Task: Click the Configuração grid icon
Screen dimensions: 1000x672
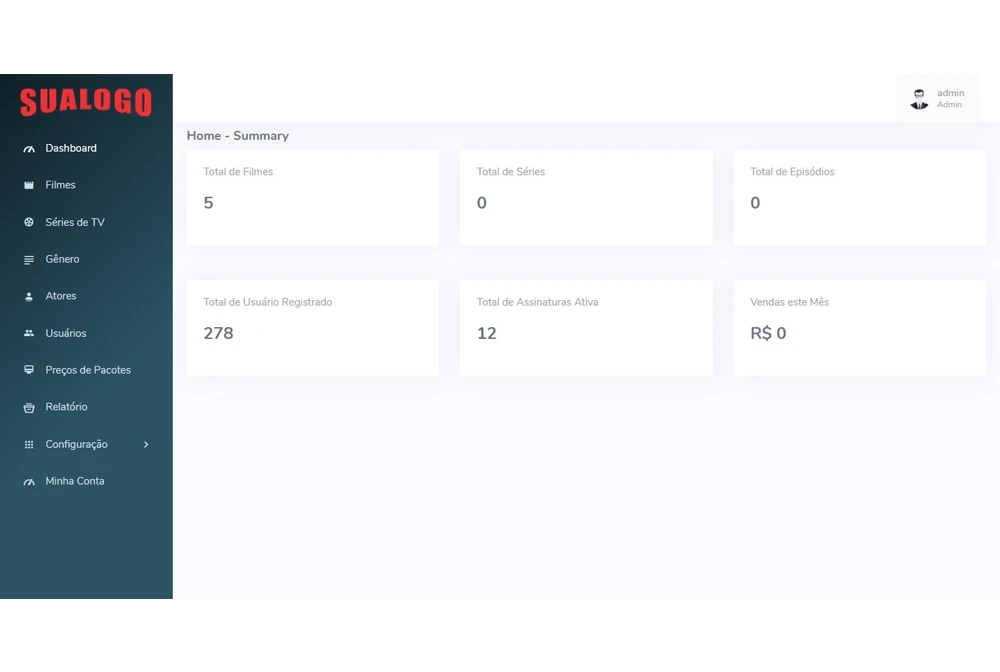Action: (29, 445)
